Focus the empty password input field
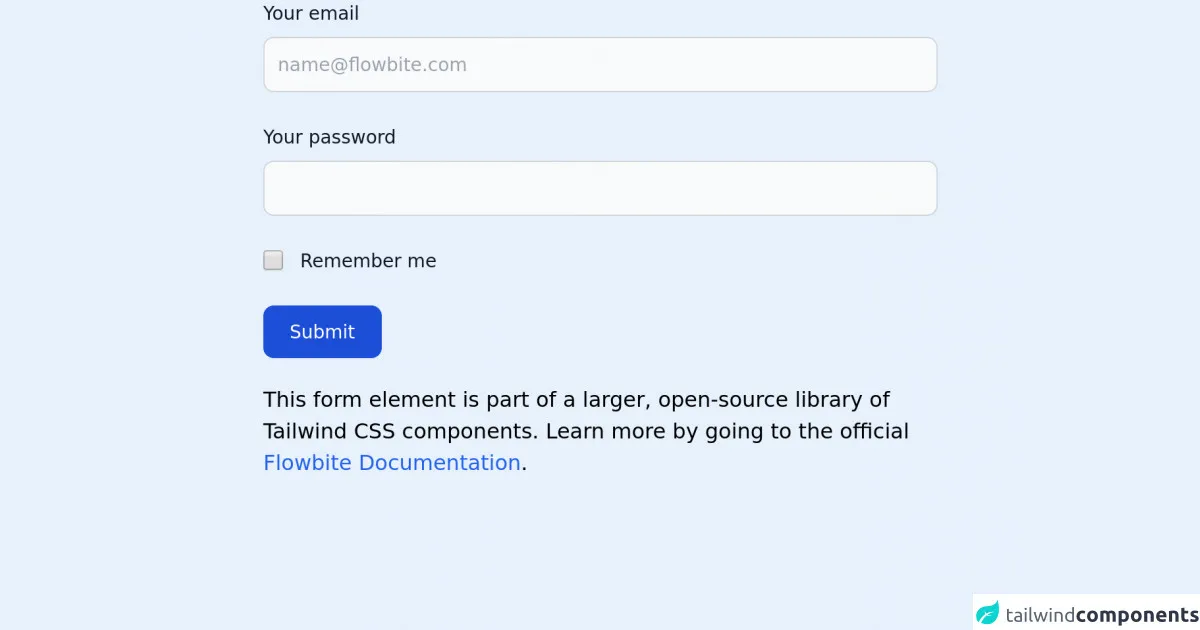1200x630 pixels. click(x=600, y=188)
